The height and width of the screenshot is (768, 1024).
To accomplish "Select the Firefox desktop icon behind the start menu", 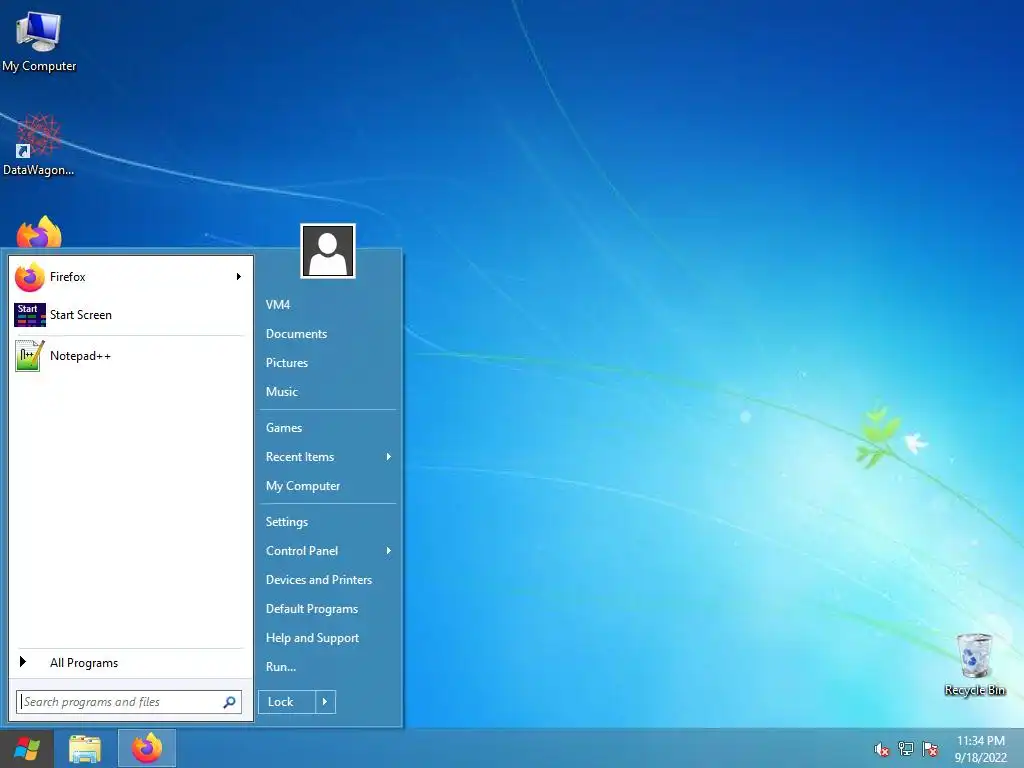I will (x=39, y=232).
